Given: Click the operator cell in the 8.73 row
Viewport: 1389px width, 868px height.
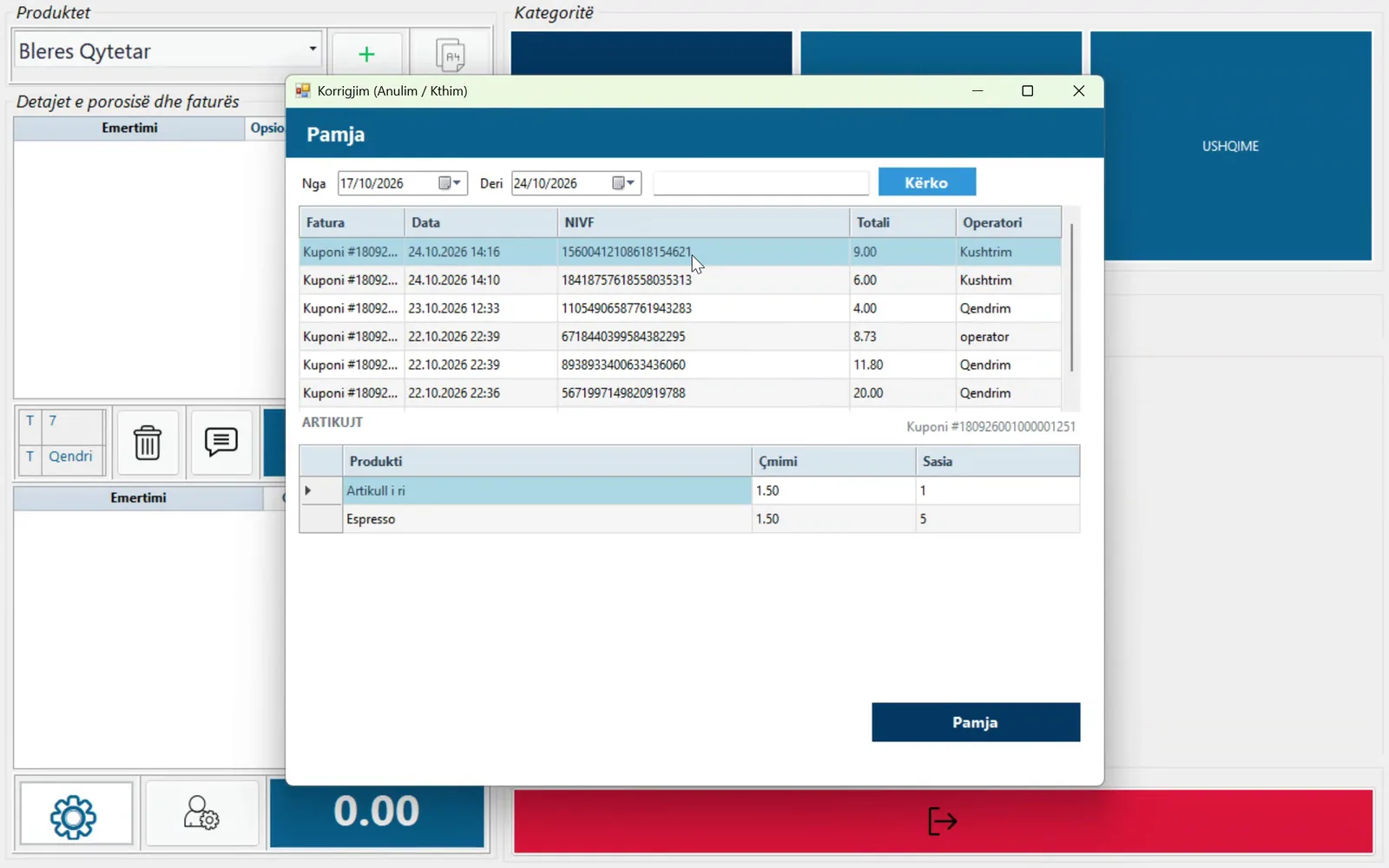Looking at the screenshot, I should coord(1008,337).
